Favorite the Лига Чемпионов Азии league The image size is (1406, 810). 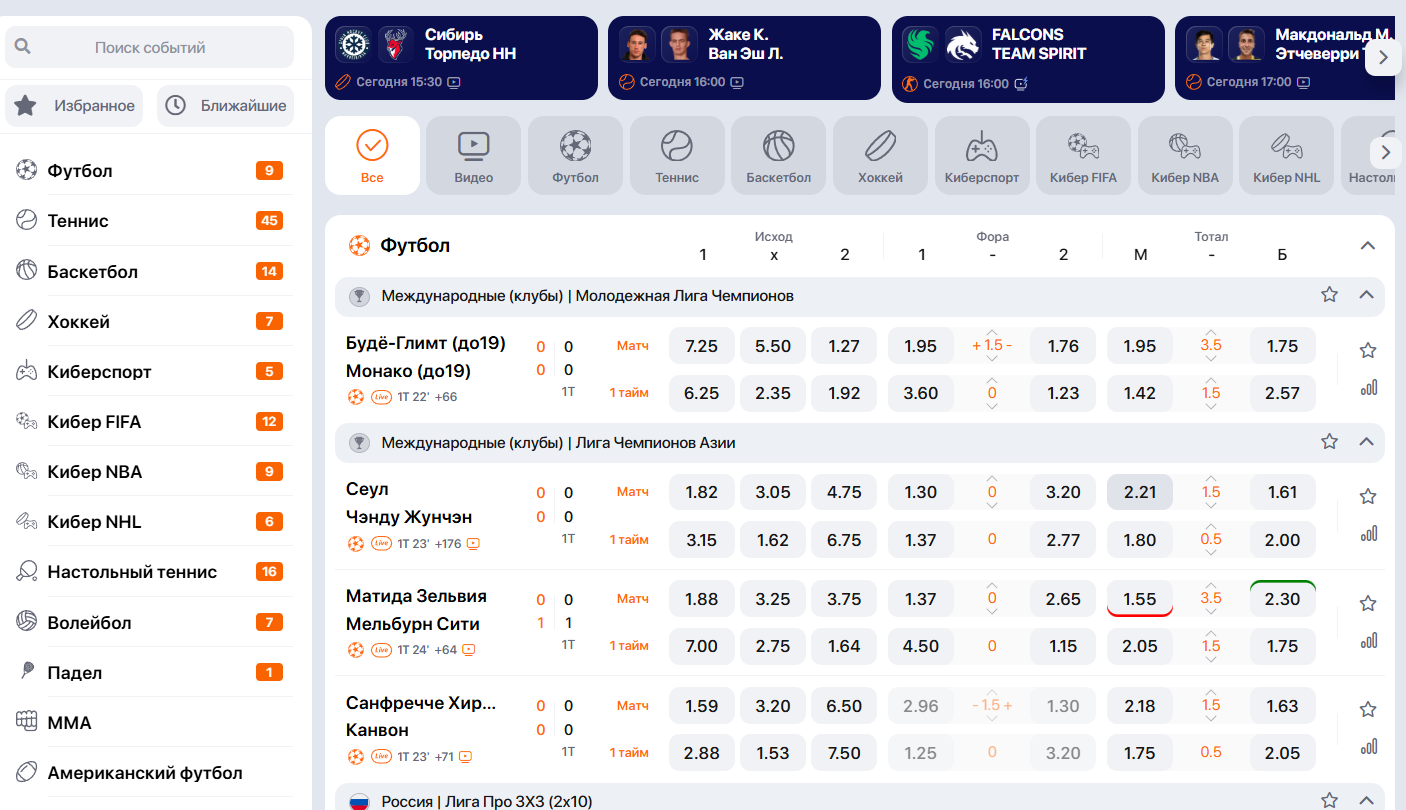[1329, 441]
